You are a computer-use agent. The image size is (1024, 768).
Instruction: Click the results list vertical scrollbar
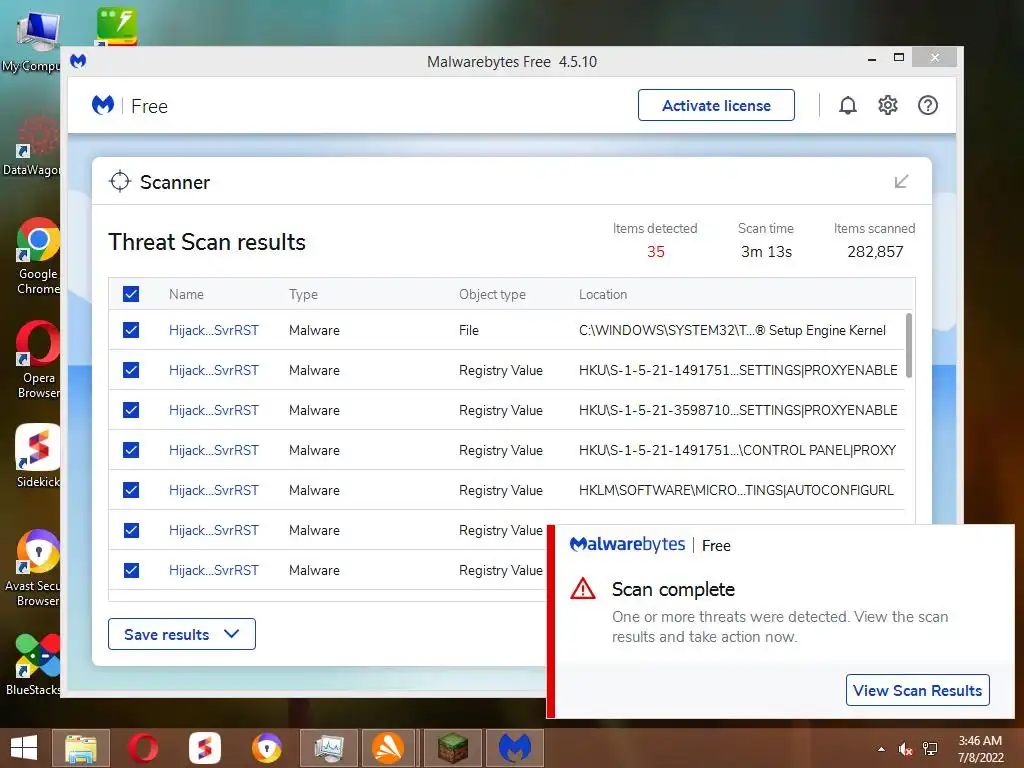(x=908, y=345)
